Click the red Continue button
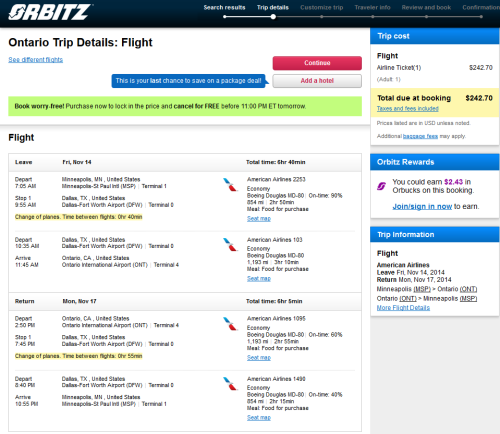The width and height of the screenshot is (500, 434). 317,63
